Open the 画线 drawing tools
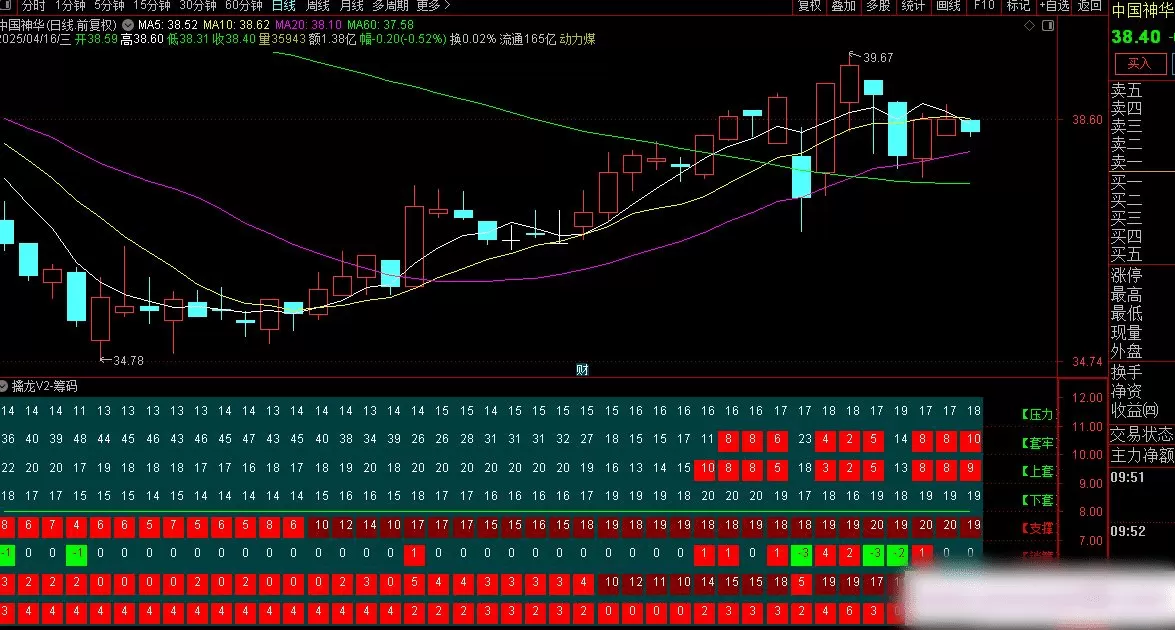Screen dimensions: 1175x630 [947, 6]
